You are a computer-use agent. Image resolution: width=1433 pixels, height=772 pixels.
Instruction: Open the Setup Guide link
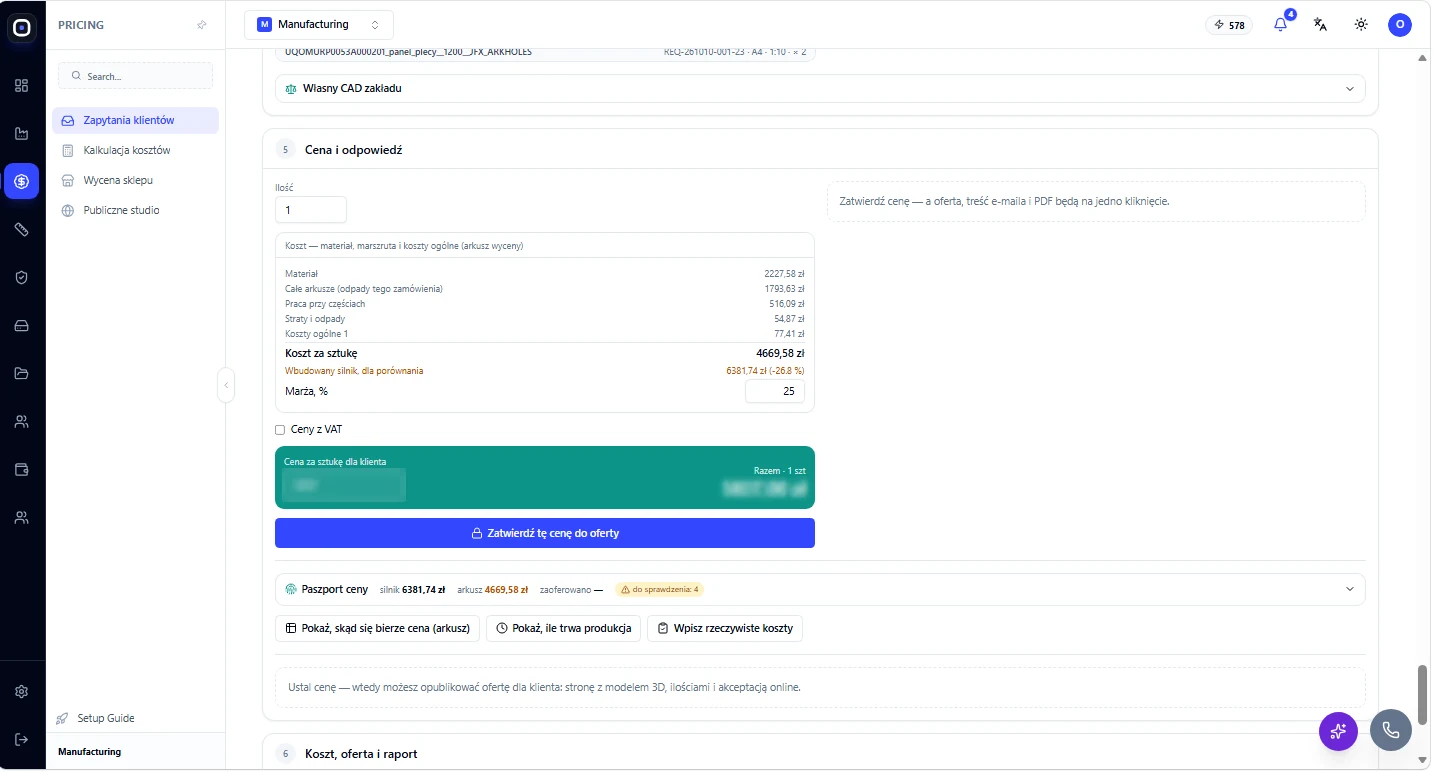[96, 718]
